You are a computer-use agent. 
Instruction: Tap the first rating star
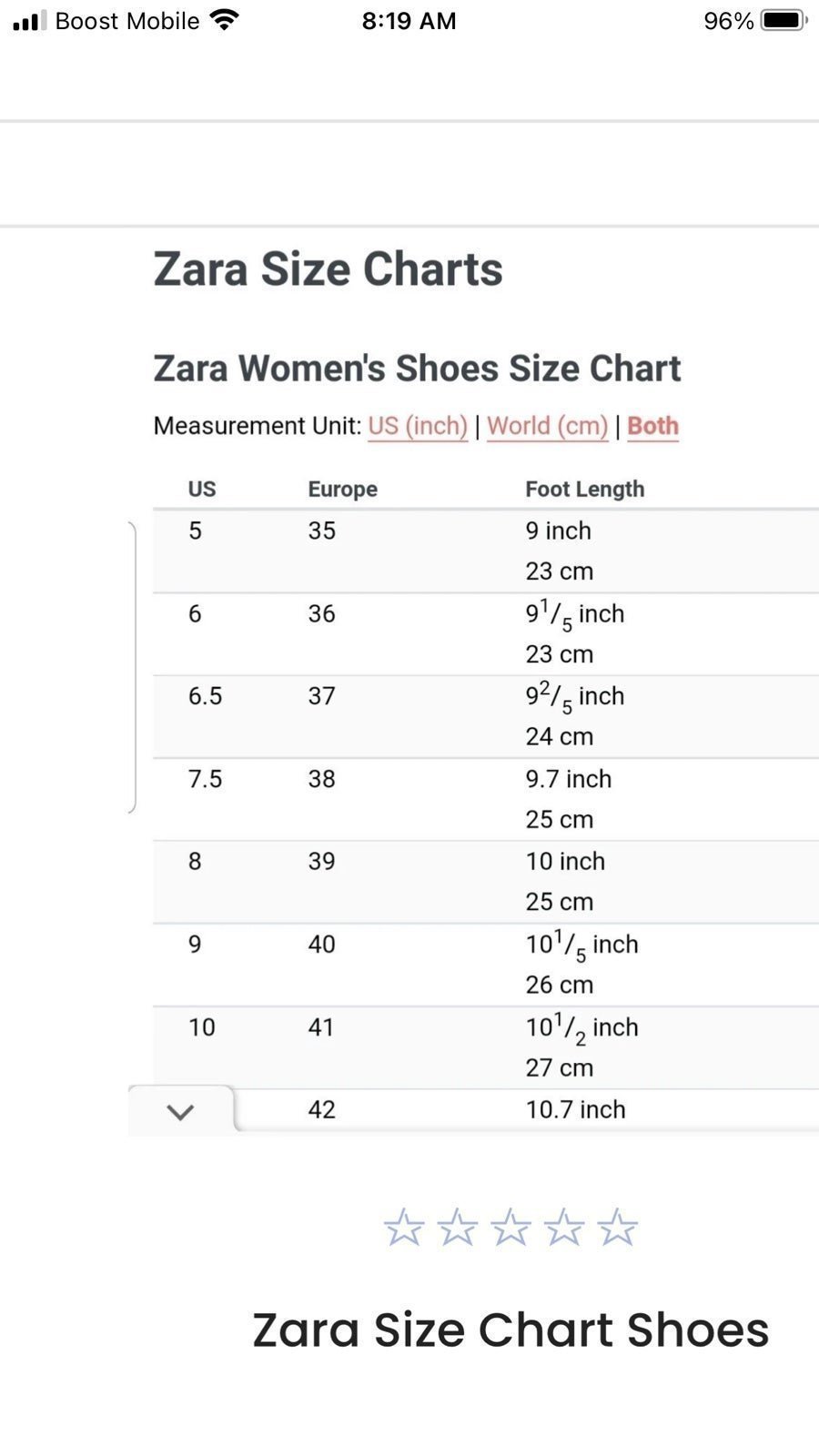(x=403, y=1228)
